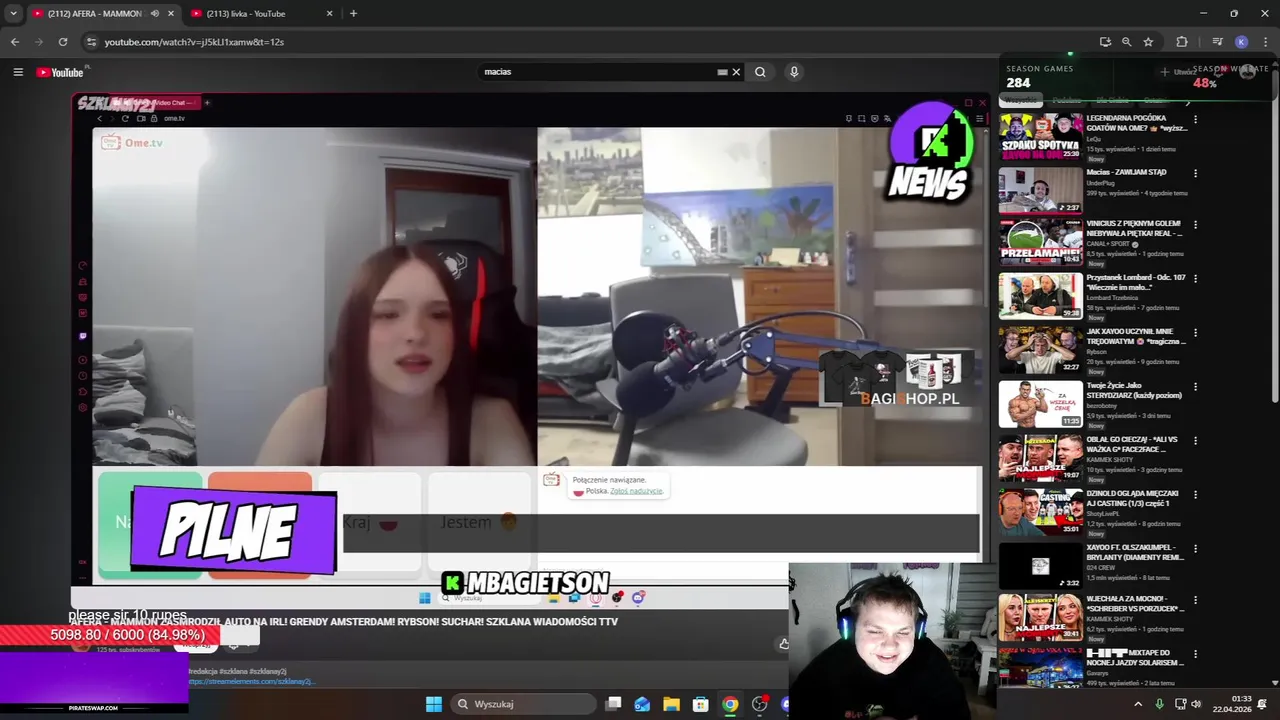This screenshot has width=1280, height=720.
Task: Bookmark this page with star icon
Action: tap(1148, 42)
